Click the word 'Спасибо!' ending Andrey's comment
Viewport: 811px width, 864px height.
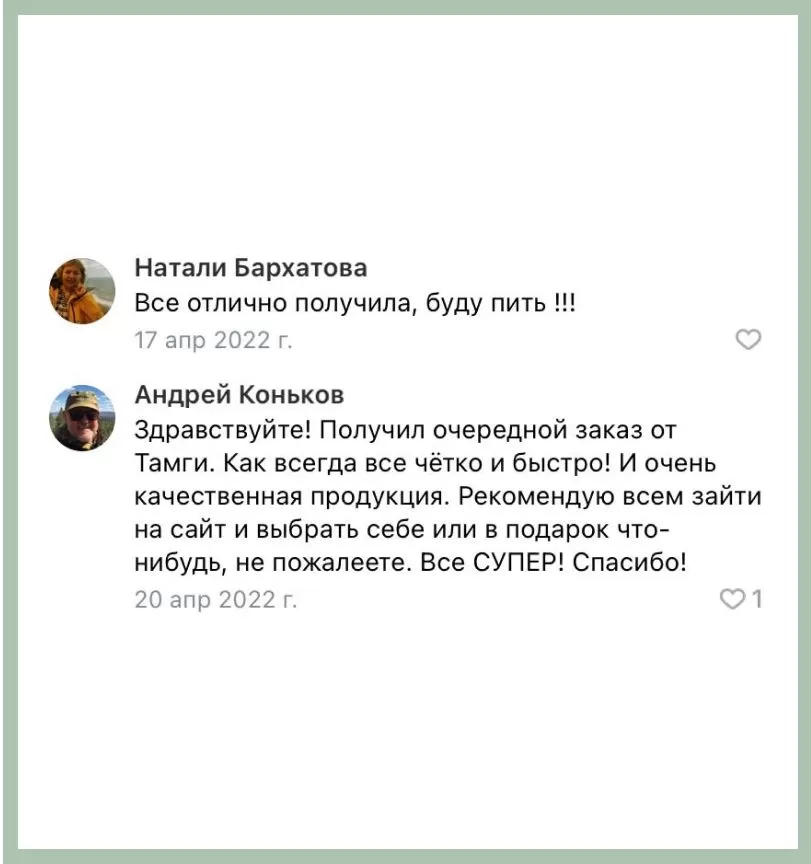tap(629, 563)
